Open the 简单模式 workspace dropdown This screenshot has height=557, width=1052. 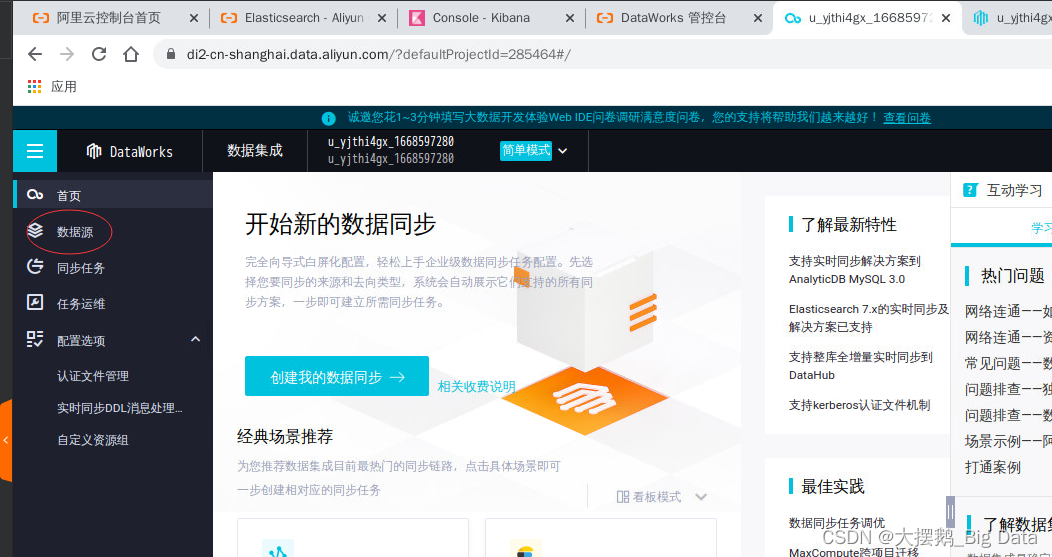pos(534,150)
